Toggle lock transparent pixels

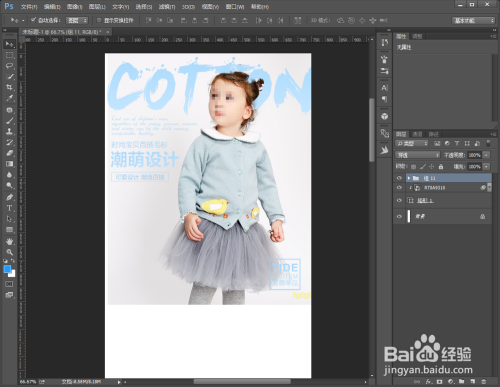point(413,166)
